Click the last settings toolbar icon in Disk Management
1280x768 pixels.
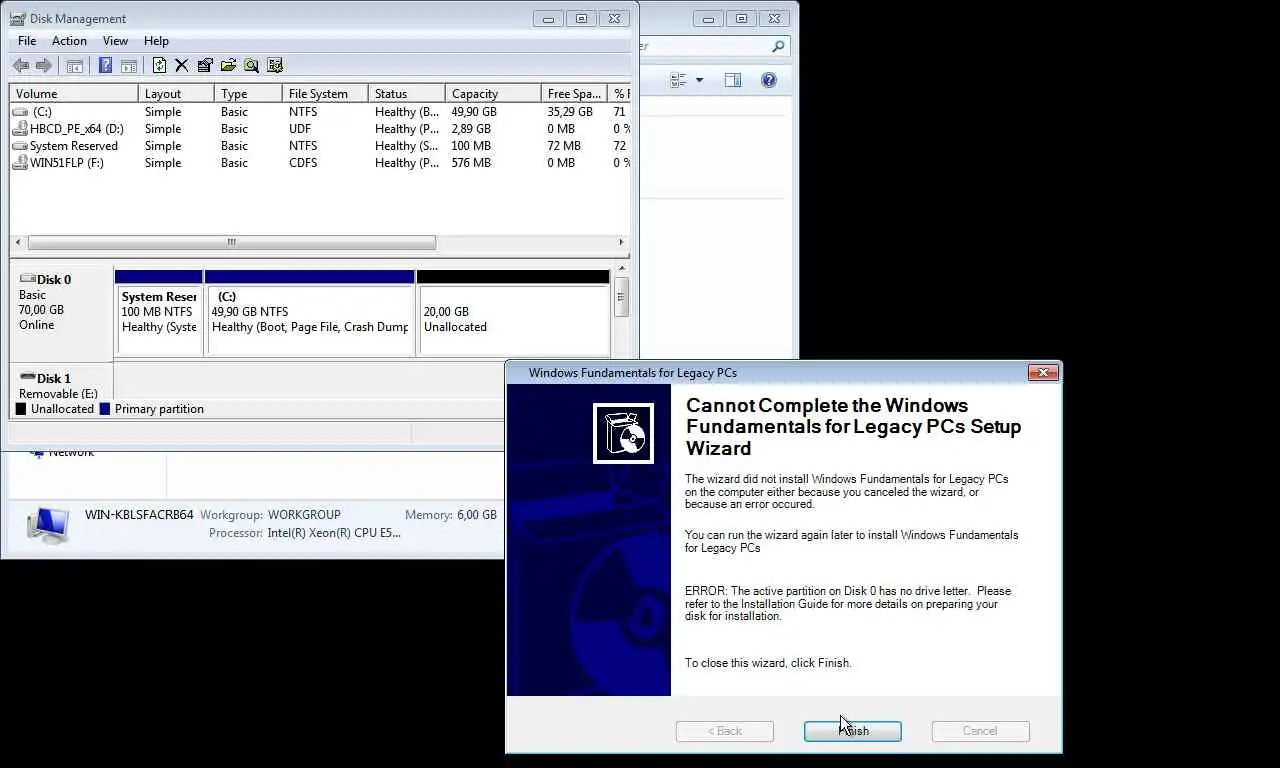coord(275,65)
